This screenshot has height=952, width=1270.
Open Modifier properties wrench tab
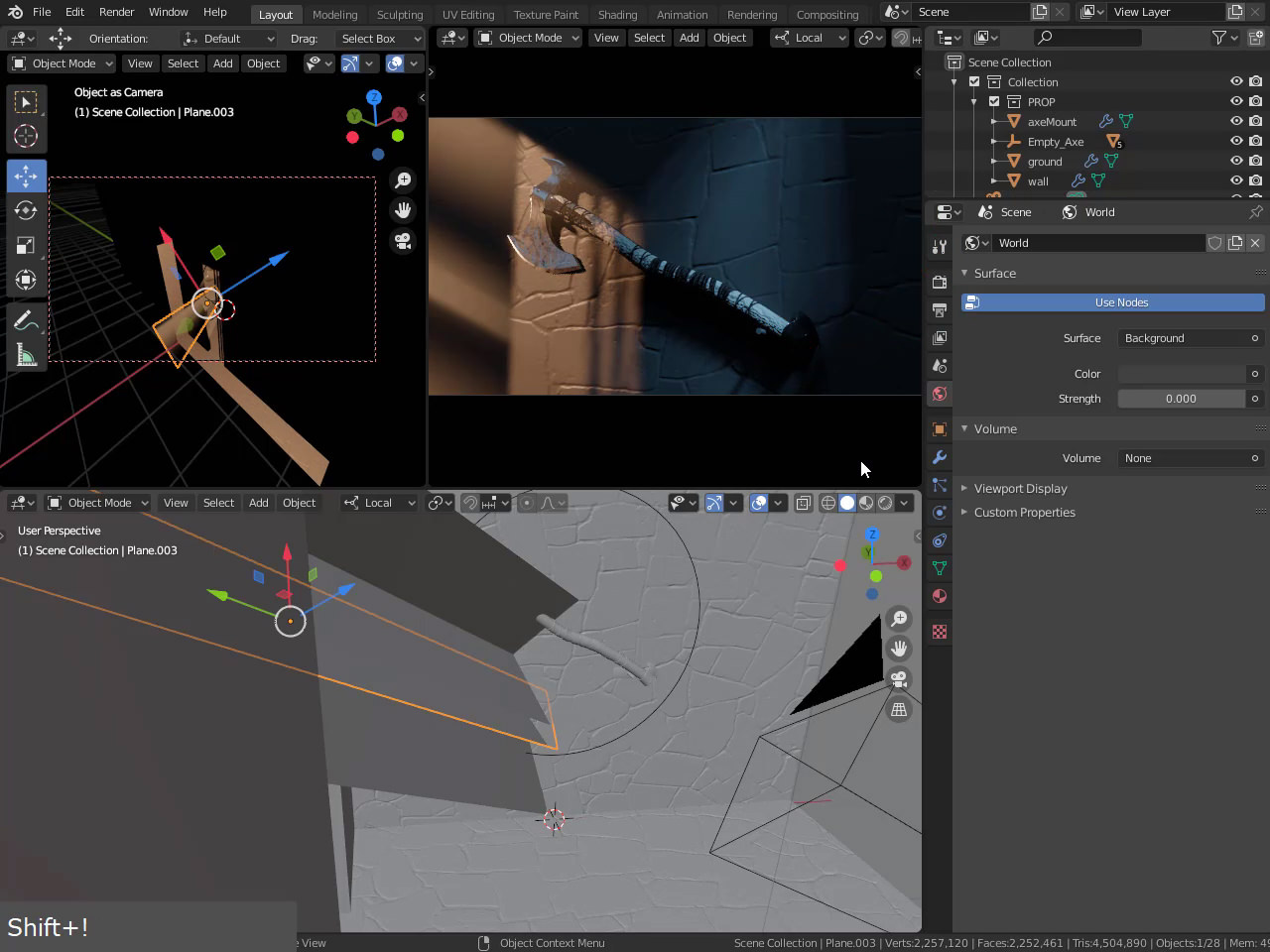[x=939, y=457]
